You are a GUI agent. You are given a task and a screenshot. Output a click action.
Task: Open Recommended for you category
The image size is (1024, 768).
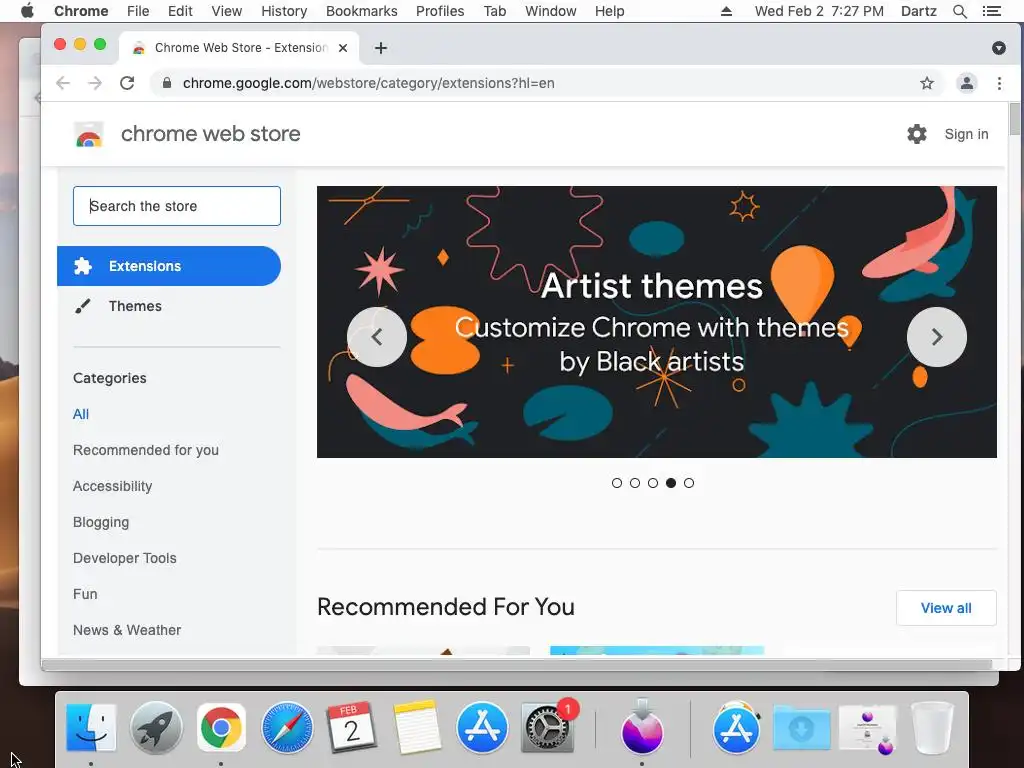[146, 450]
